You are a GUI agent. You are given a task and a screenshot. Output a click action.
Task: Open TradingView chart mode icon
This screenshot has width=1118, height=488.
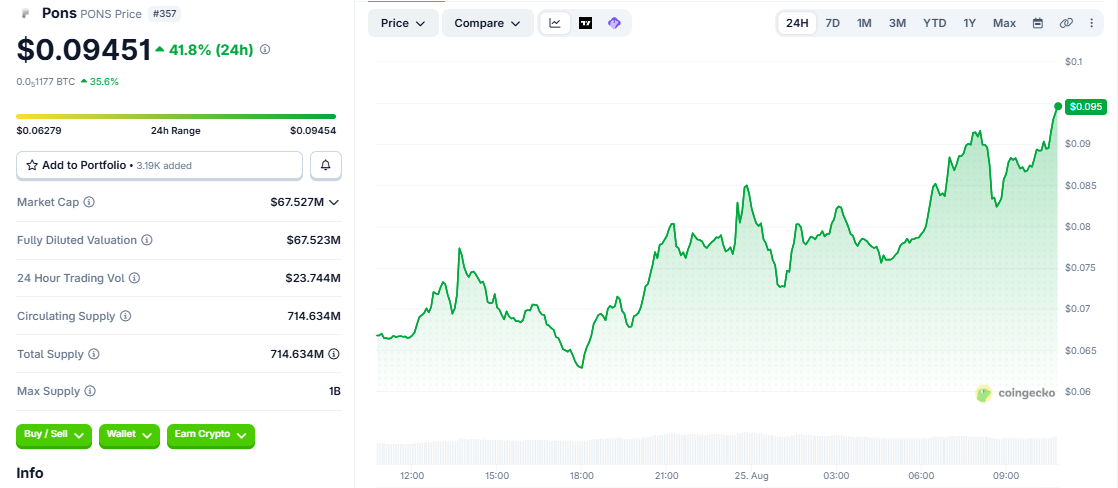pyautogui.click(x=585, y=23)
